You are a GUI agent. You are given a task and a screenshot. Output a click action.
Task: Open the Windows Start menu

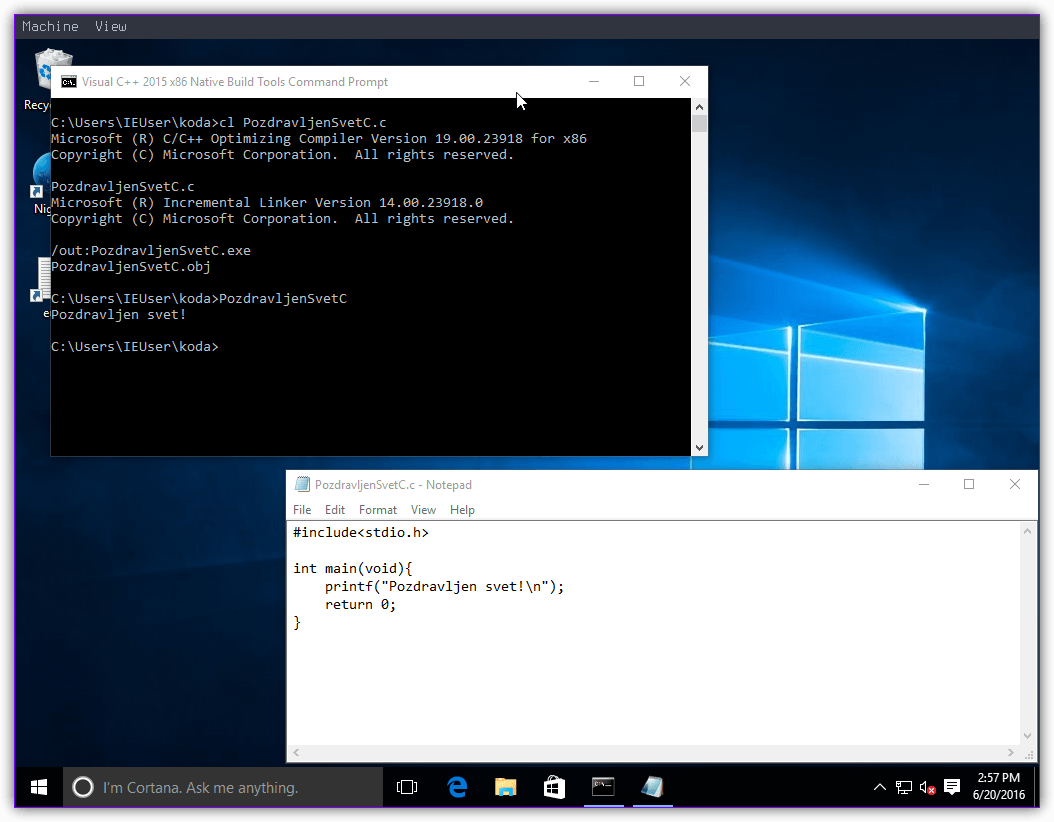click(x=39, y=787)
